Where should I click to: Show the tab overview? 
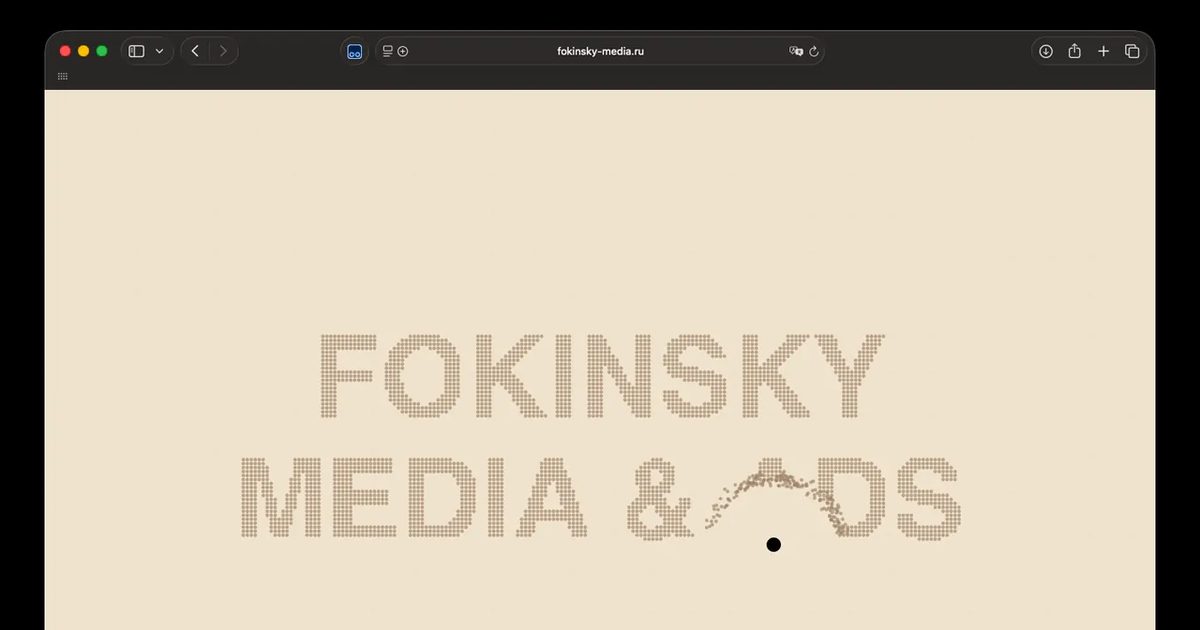point(1132,51)
